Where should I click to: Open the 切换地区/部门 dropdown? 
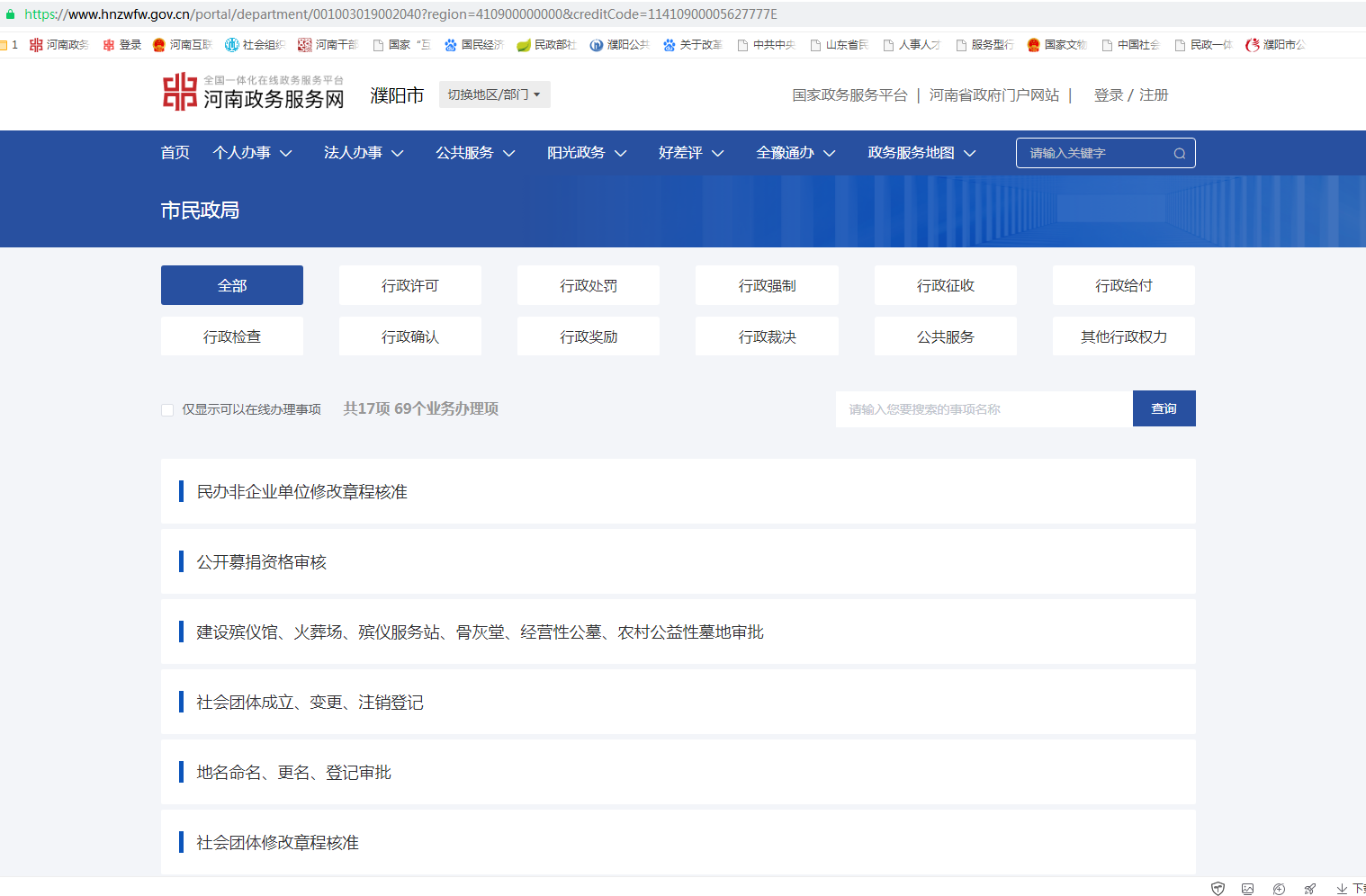tap(494, 94)
